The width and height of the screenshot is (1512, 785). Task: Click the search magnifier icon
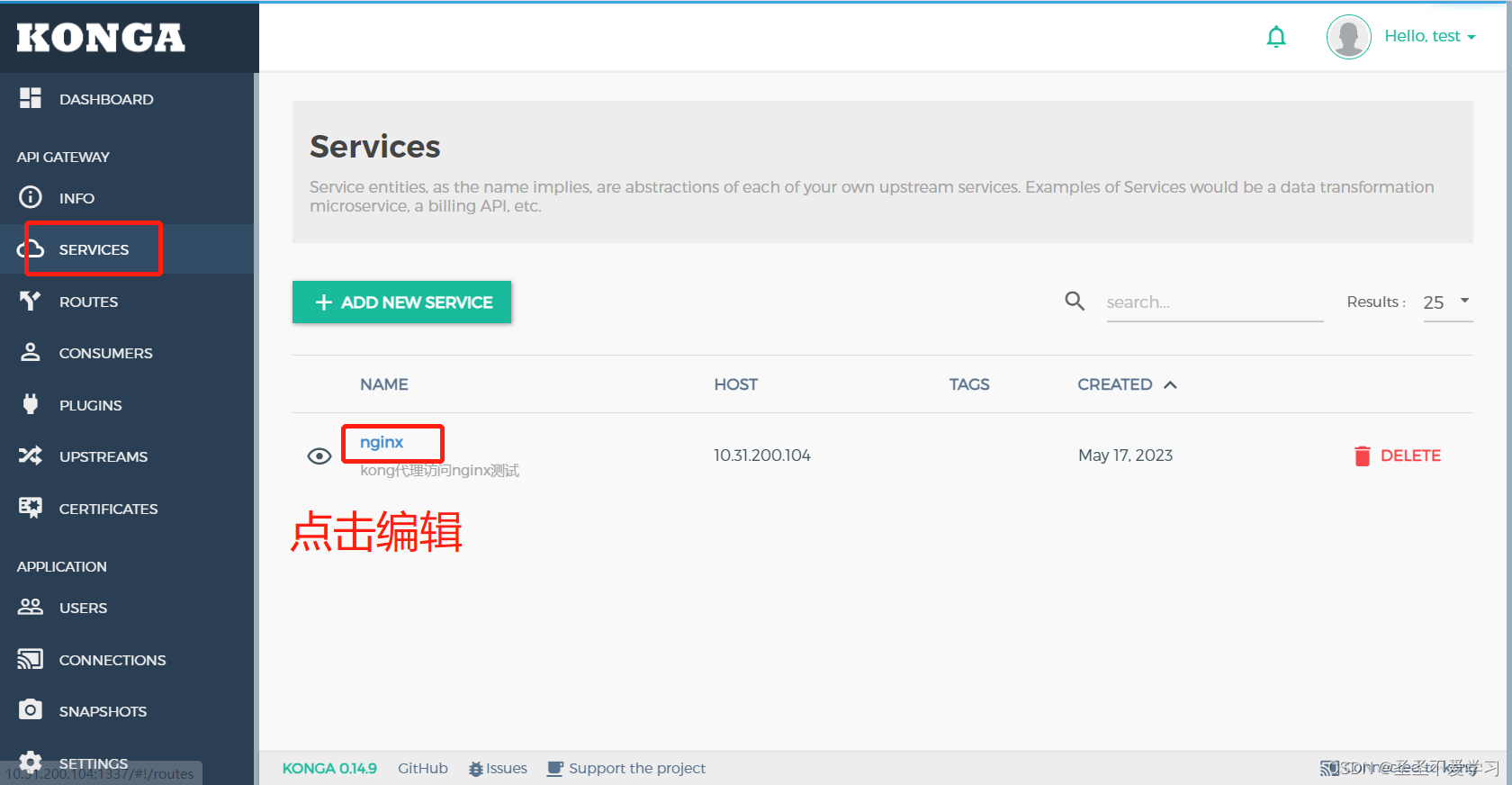click(x=1075, y=301)
